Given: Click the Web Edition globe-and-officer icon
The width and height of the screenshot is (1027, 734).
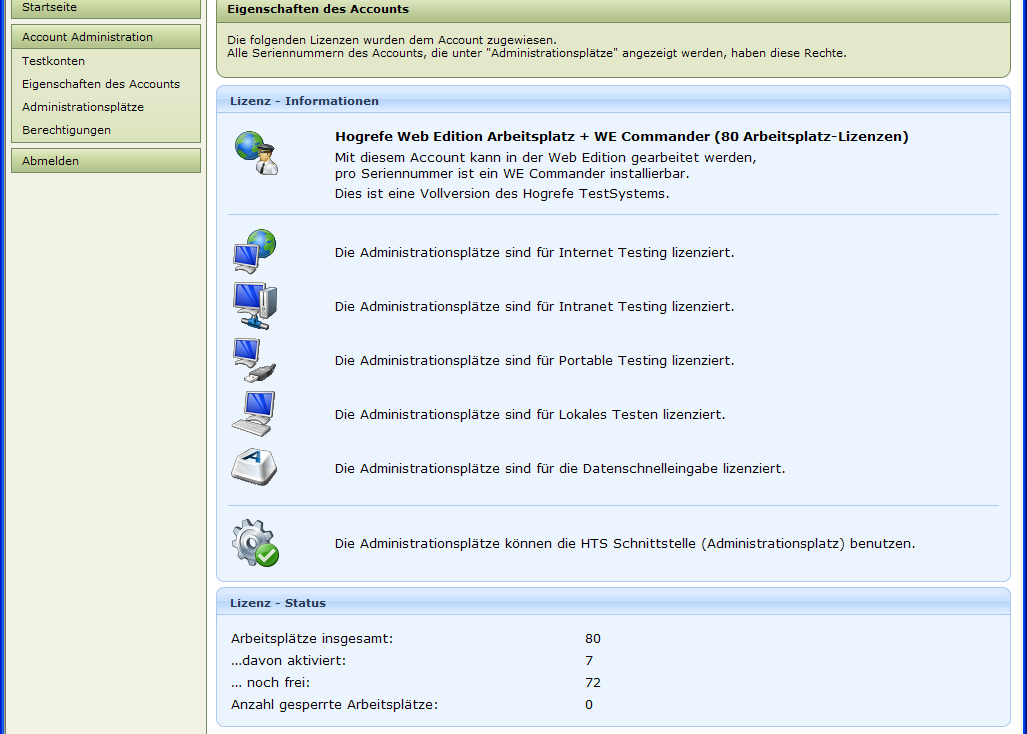Looking at the screenshot, I should (x=256, y=153).
